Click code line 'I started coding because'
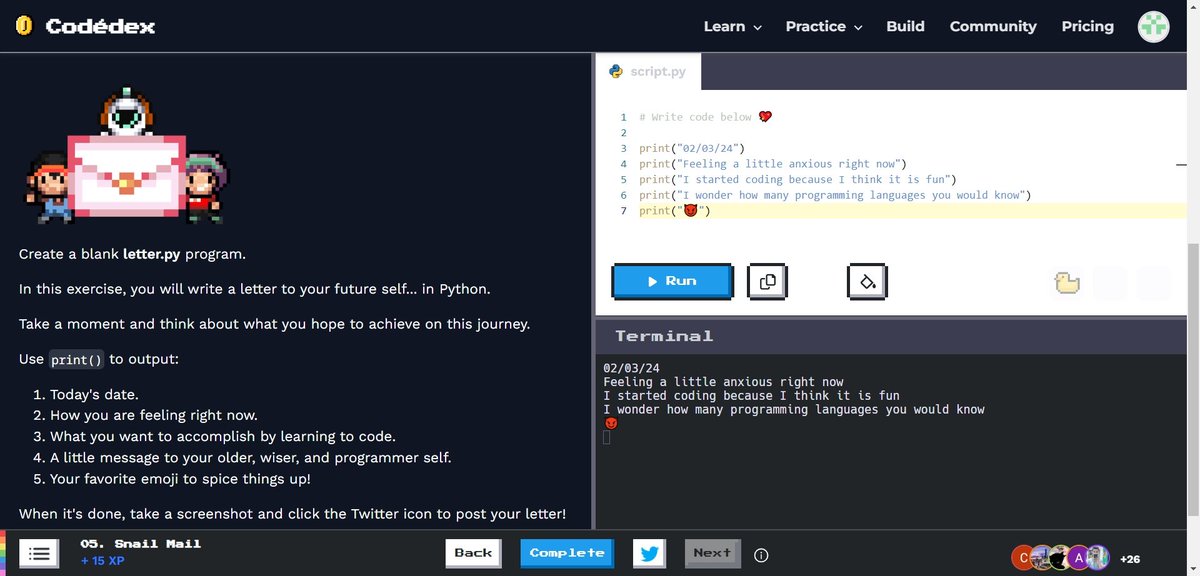The image size is (1200, 576). click(798, 180)
